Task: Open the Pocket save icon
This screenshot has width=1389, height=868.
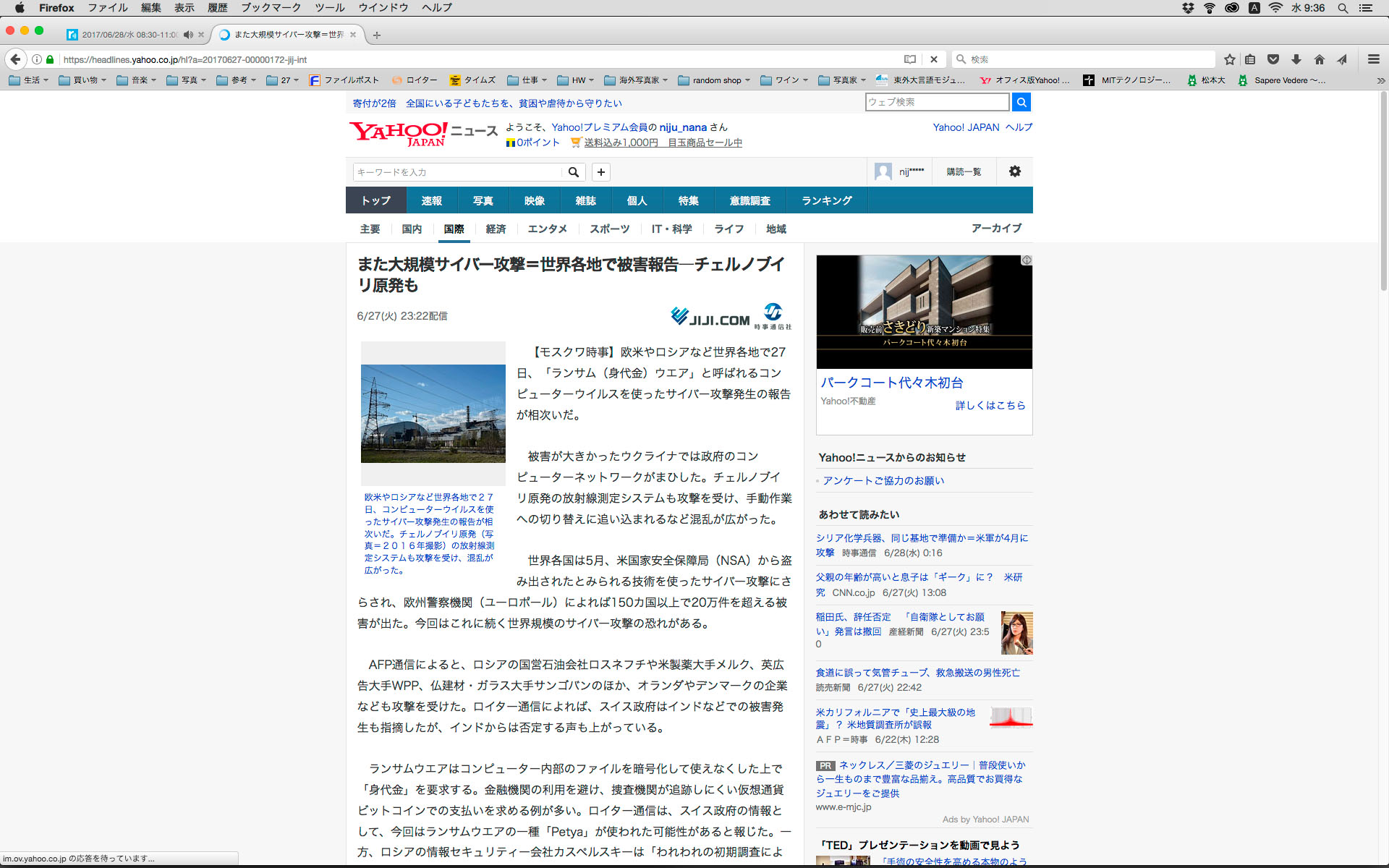Action: [1273, 59]
